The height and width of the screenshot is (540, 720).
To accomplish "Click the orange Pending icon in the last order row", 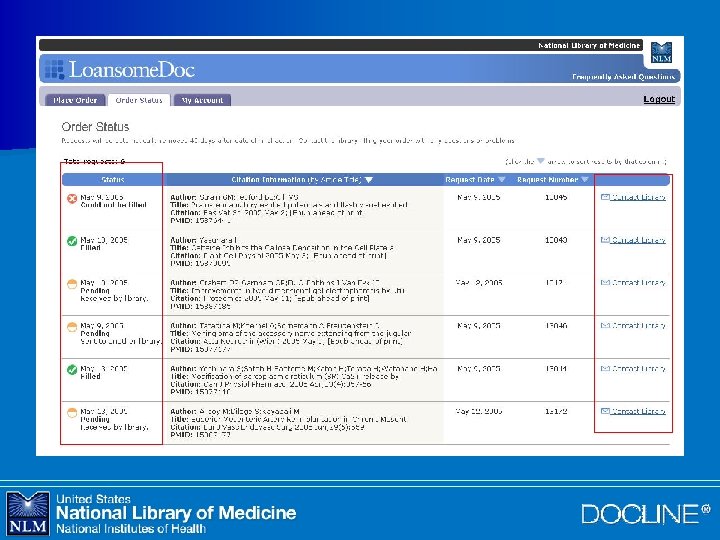I will [x=72, y=412].
